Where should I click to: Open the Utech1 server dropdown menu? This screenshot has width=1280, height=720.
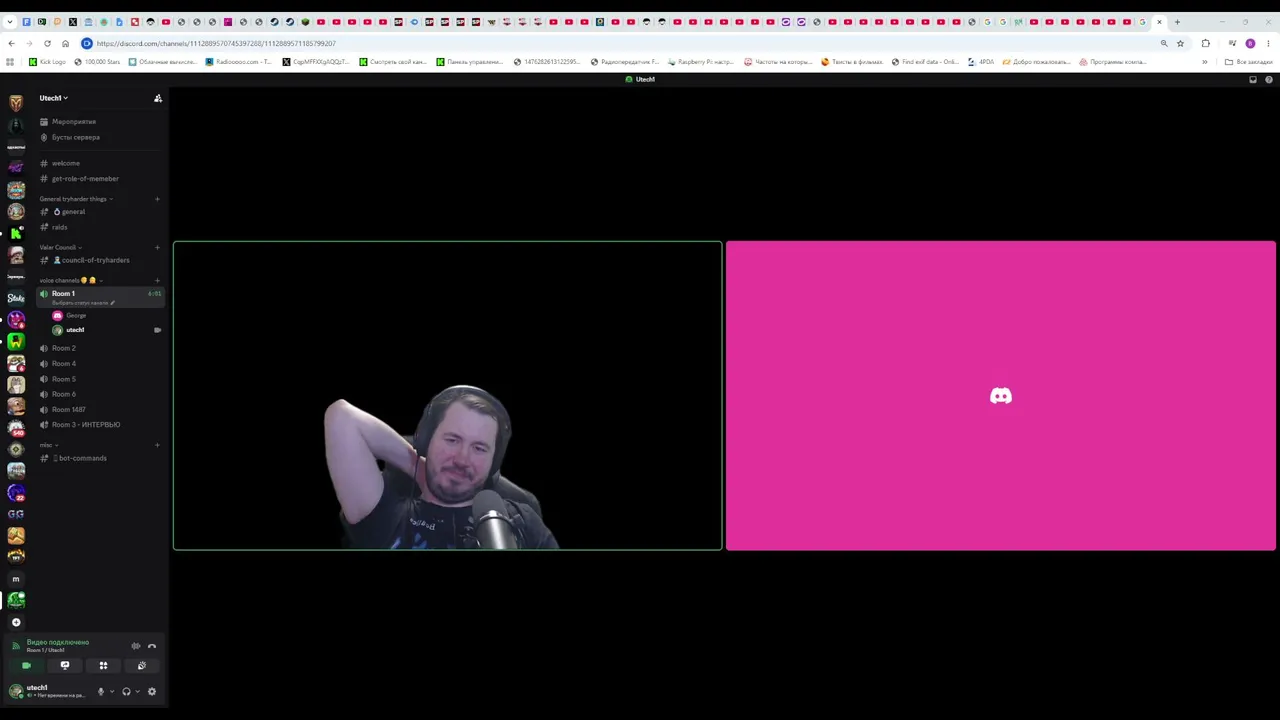click(x=54, y=98)
